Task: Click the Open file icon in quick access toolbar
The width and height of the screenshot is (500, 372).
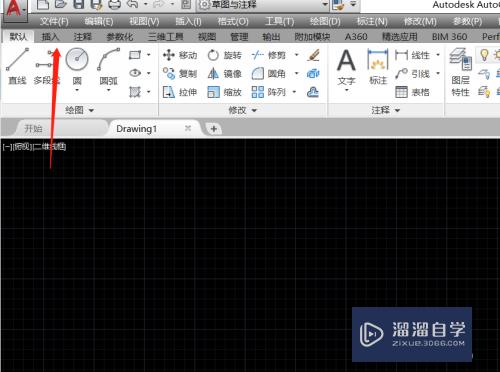Action: click(x=61, y=4)
